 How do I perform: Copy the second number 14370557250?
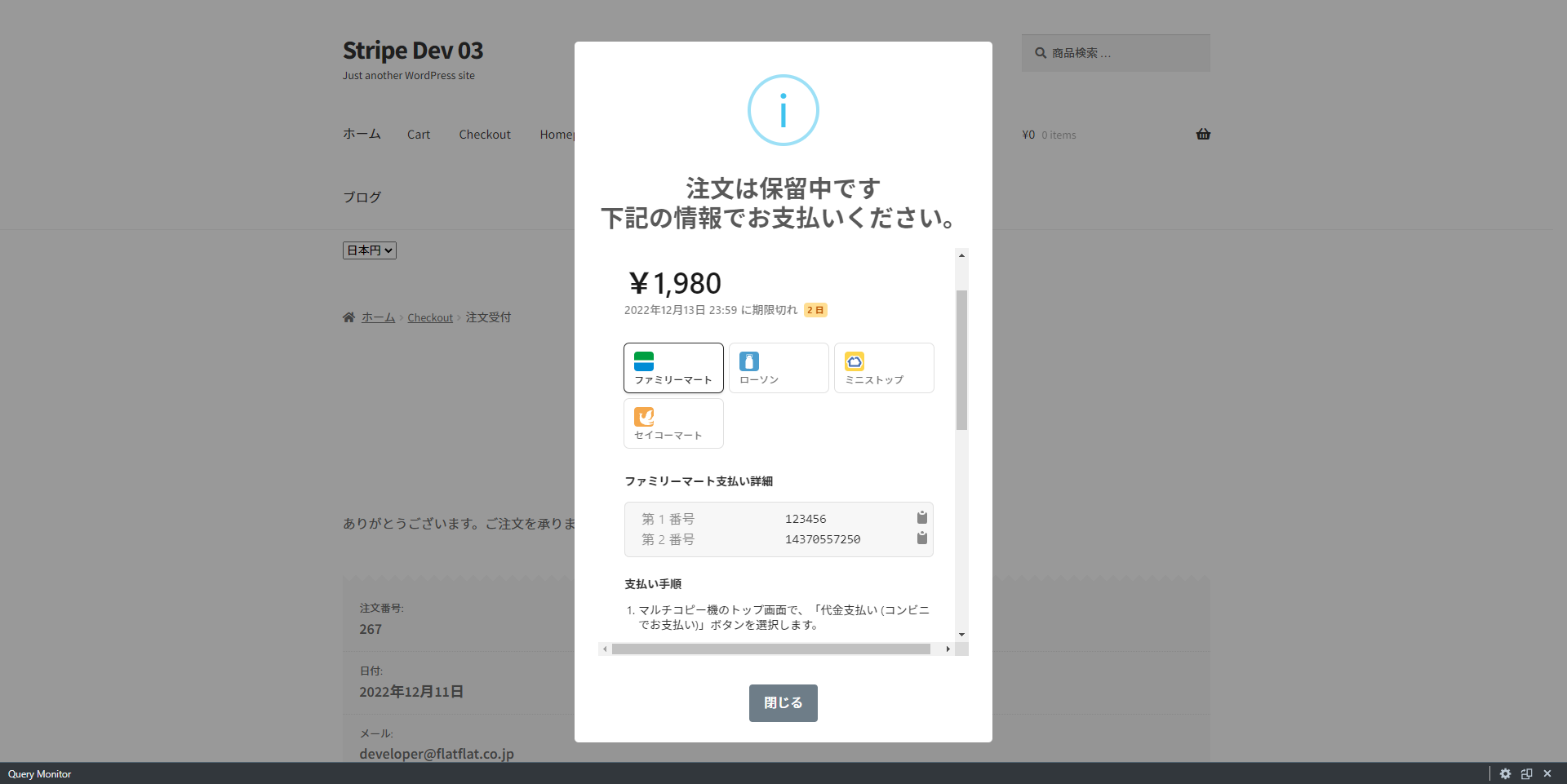tap(921, 538)
